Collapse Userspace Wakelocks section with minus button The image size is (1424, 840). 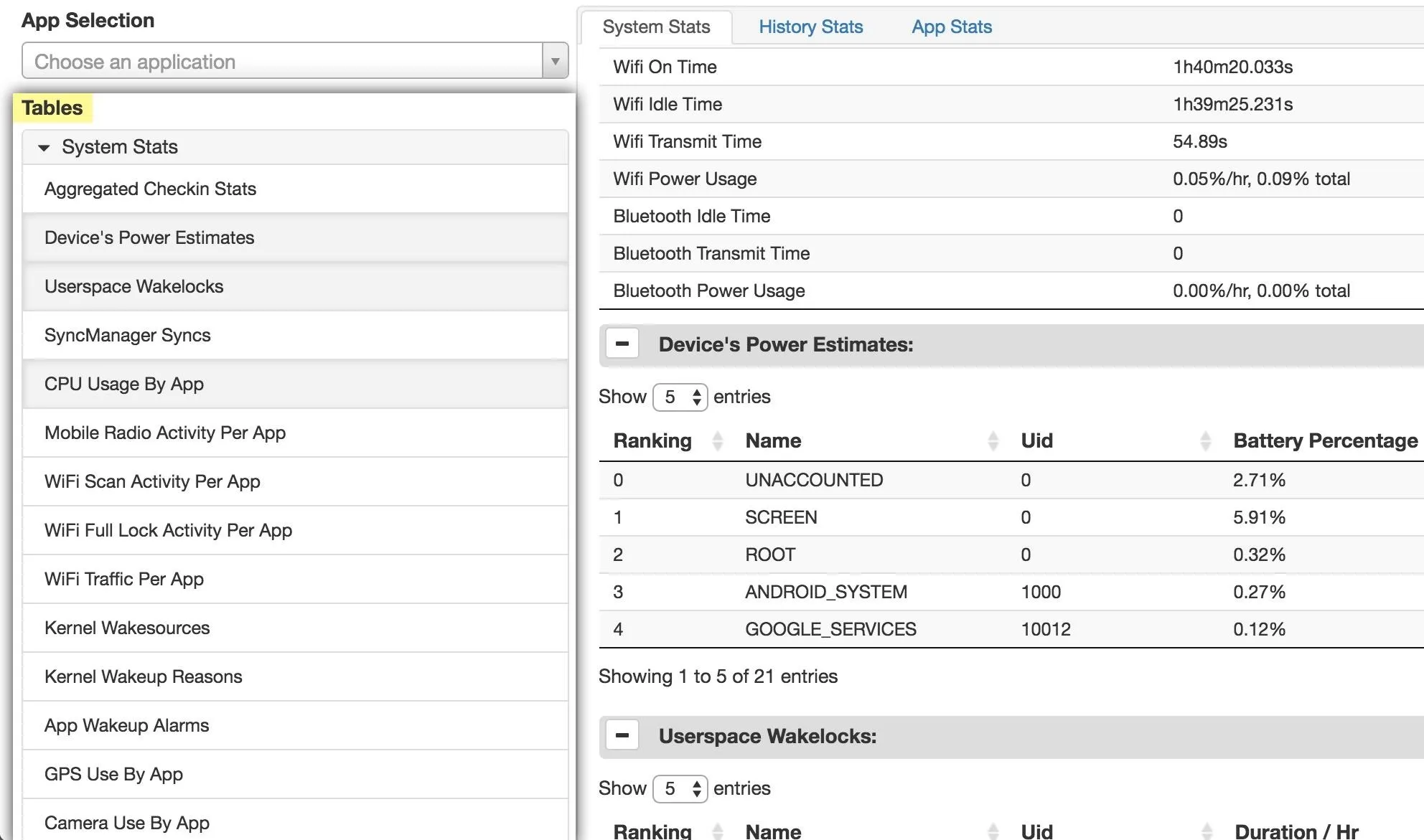pos(622,735)
